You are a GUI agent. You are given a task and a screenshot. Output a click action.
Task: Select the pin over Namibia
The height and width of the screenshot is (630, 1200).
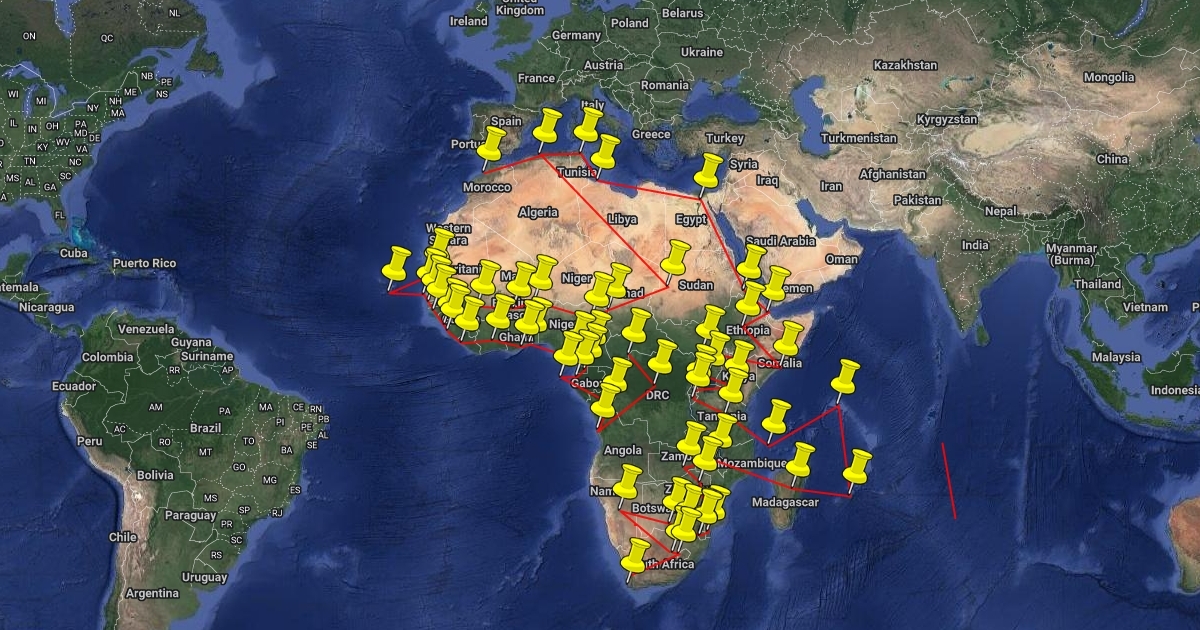[x=627, y=483]
